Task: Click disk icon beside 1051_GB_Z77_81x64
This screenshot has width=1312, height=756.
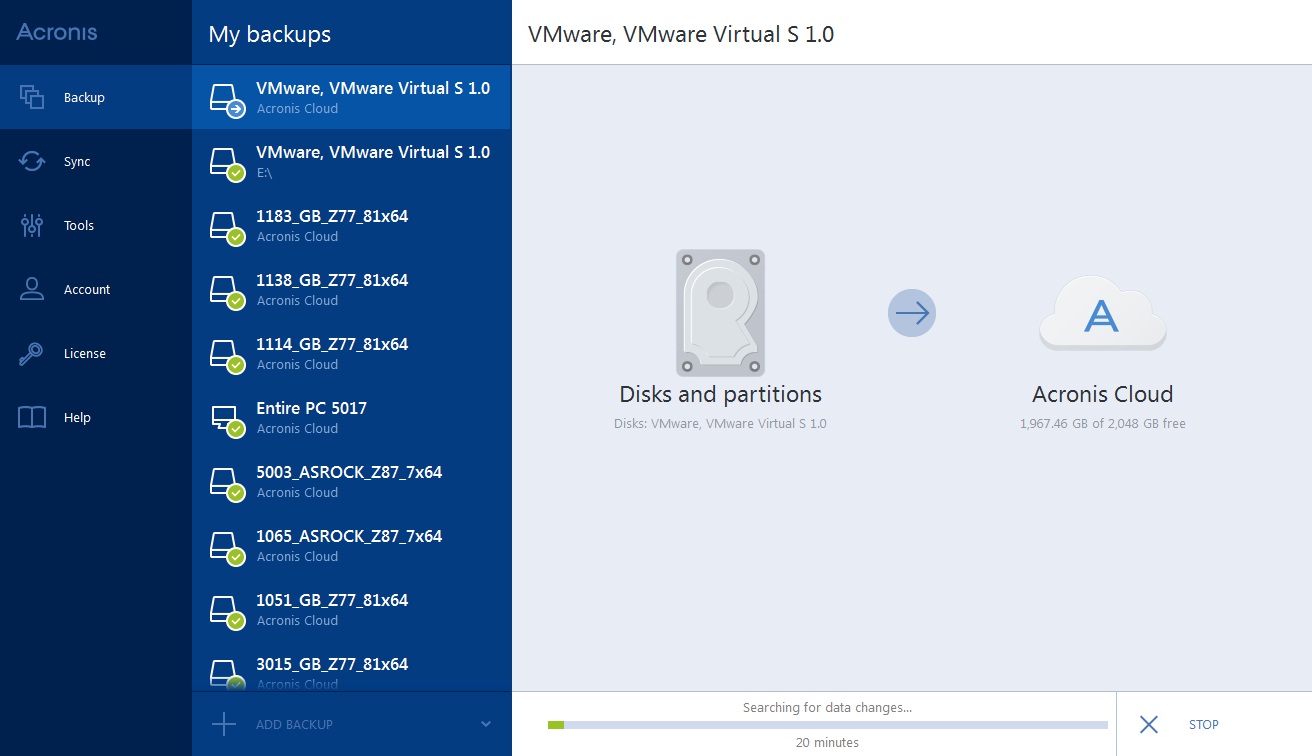Action: coord(226,612)
